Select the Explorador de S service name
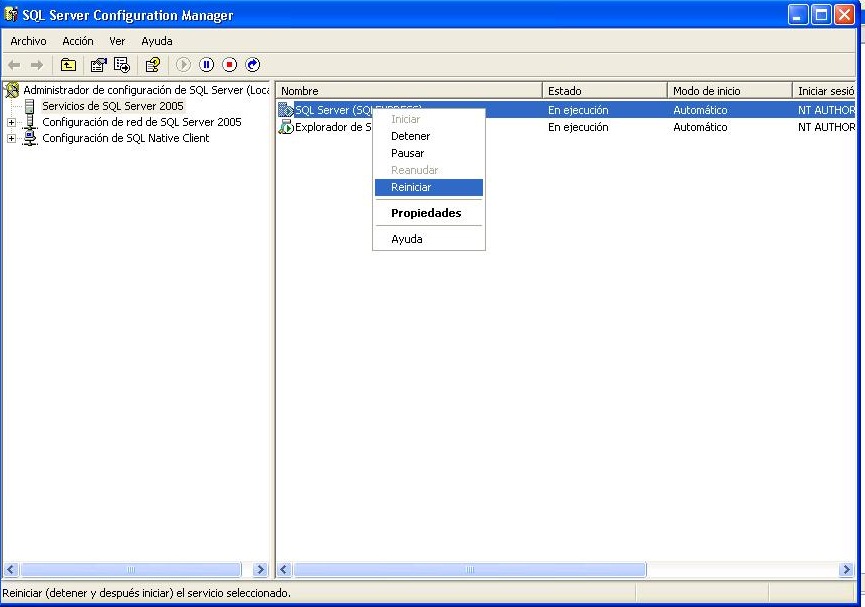The image size is (865, 607). [x=333, y=127]
